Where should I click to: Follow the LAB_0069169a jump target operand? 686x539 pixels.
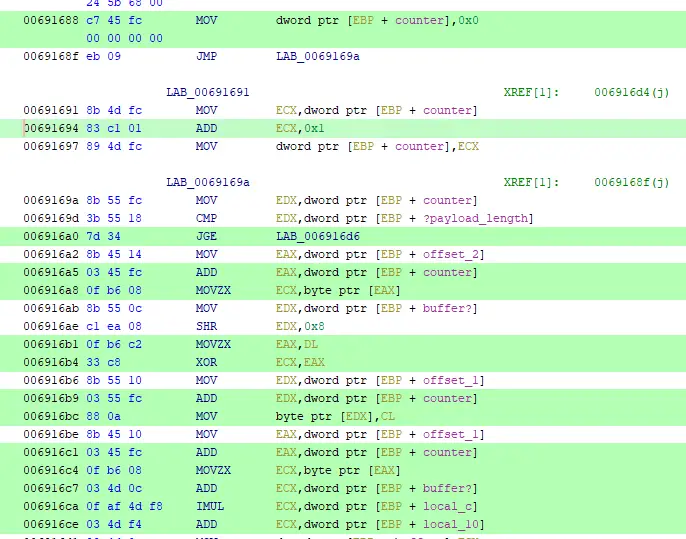318,56
